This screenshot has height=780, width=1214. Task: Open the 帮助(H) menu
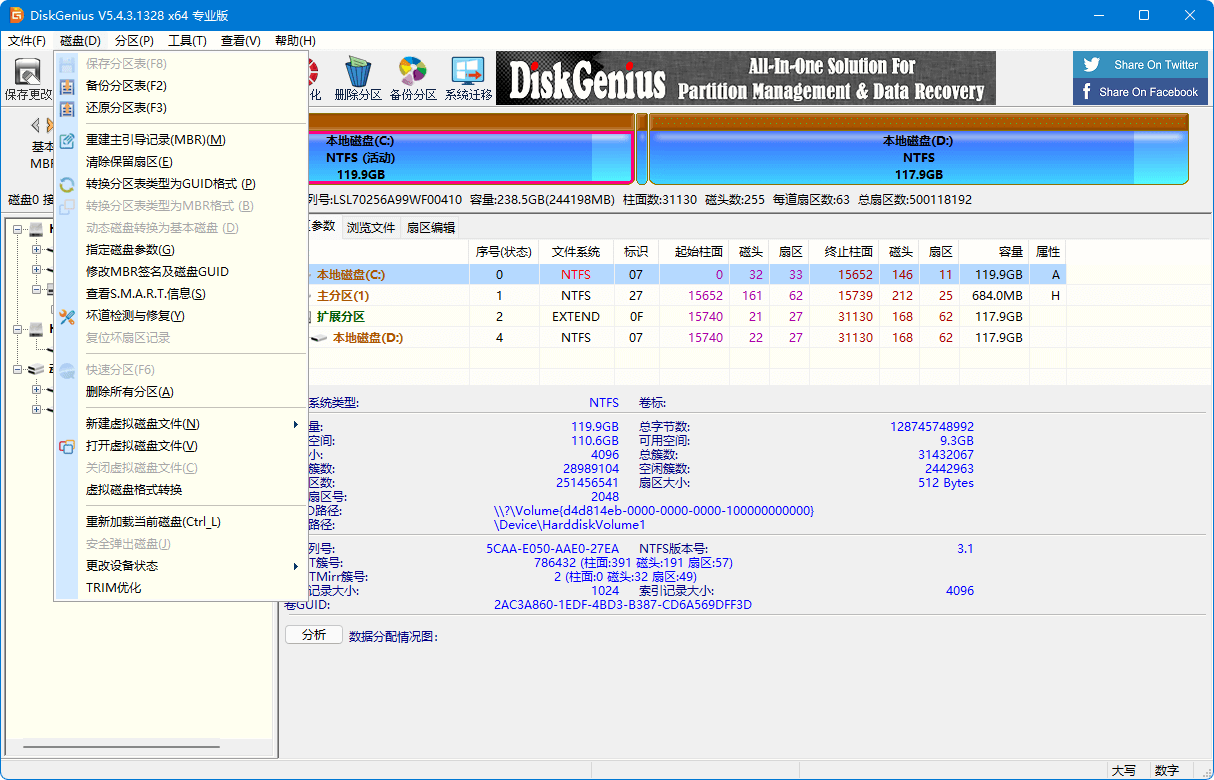tap(295, 41)
